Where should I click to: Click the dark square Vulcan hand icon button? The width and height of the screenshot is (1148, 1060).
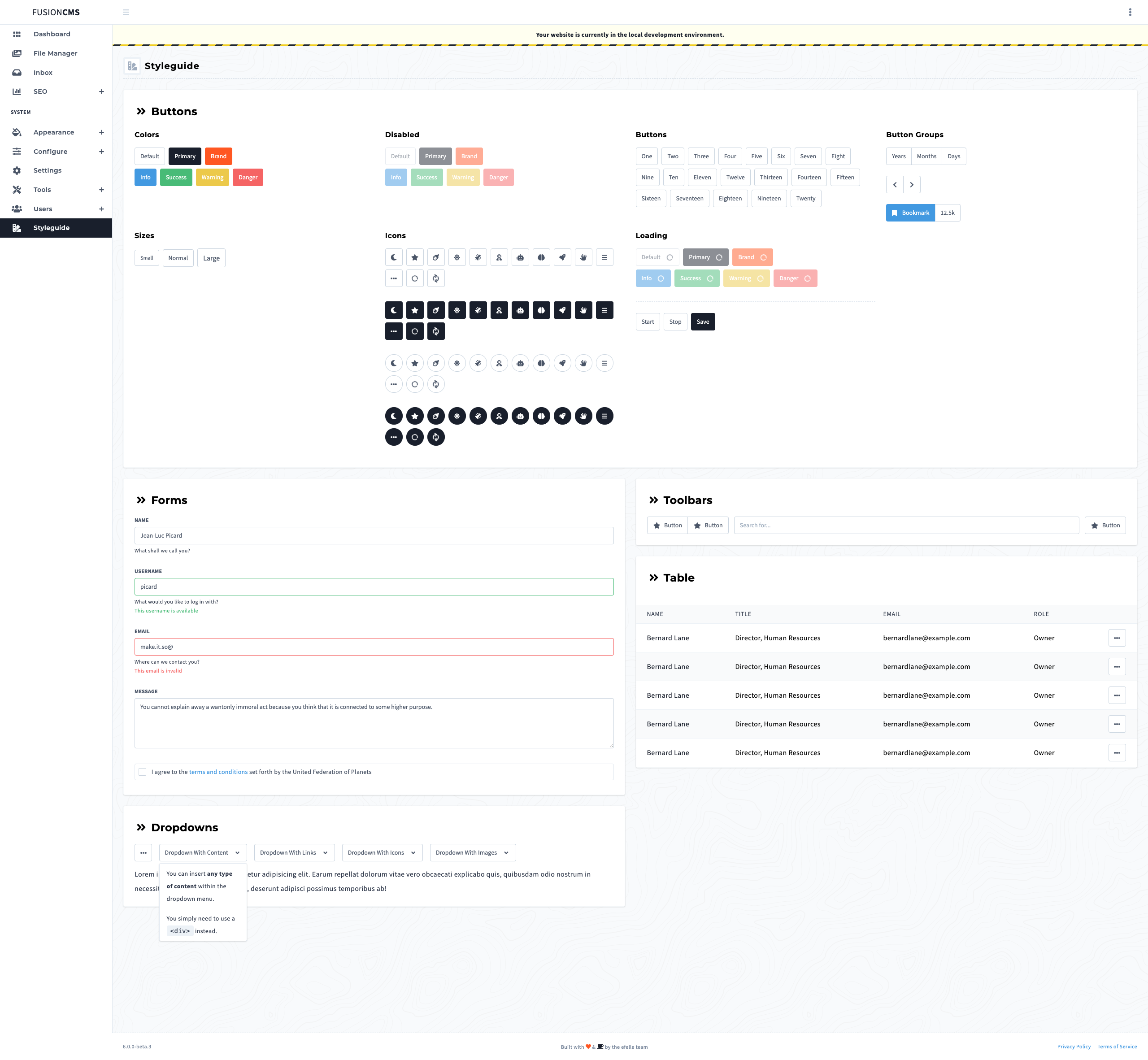click(x=583, y=310)
